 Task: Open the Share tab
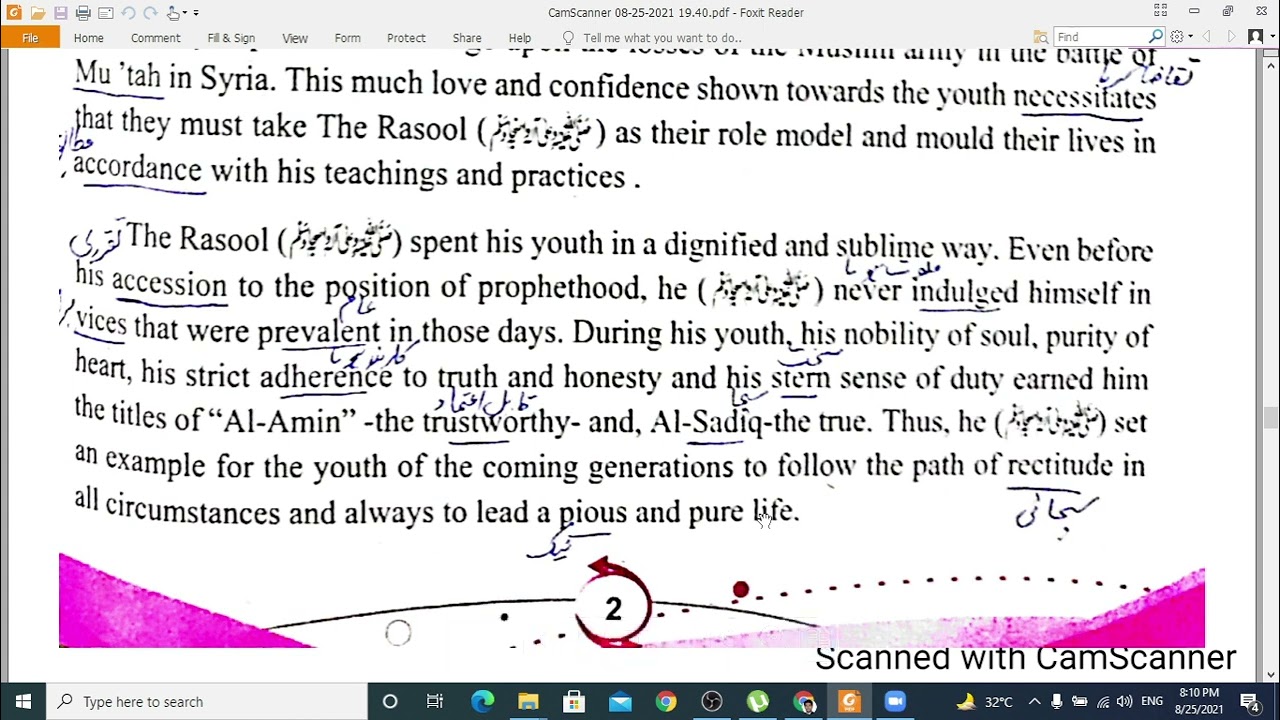click(x=467, y=38)
